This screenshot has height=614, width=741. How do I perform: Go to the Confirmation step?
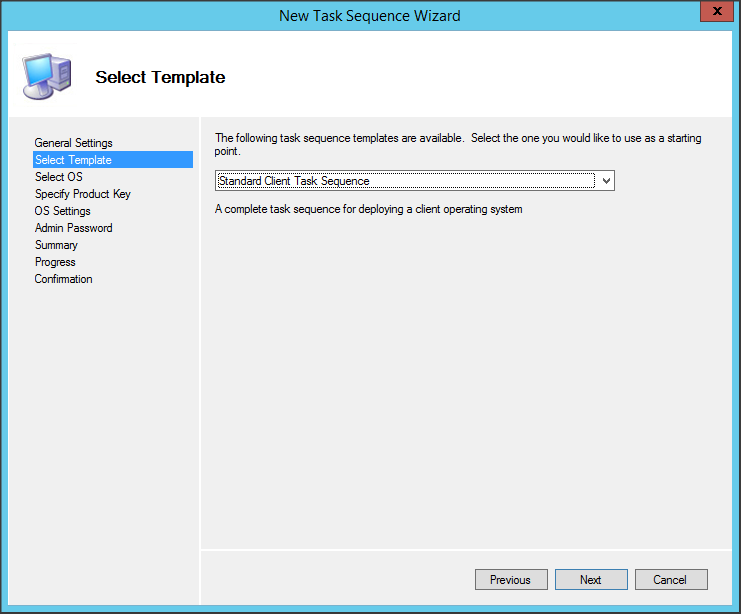pyautogui.click(x=63, y=279)
